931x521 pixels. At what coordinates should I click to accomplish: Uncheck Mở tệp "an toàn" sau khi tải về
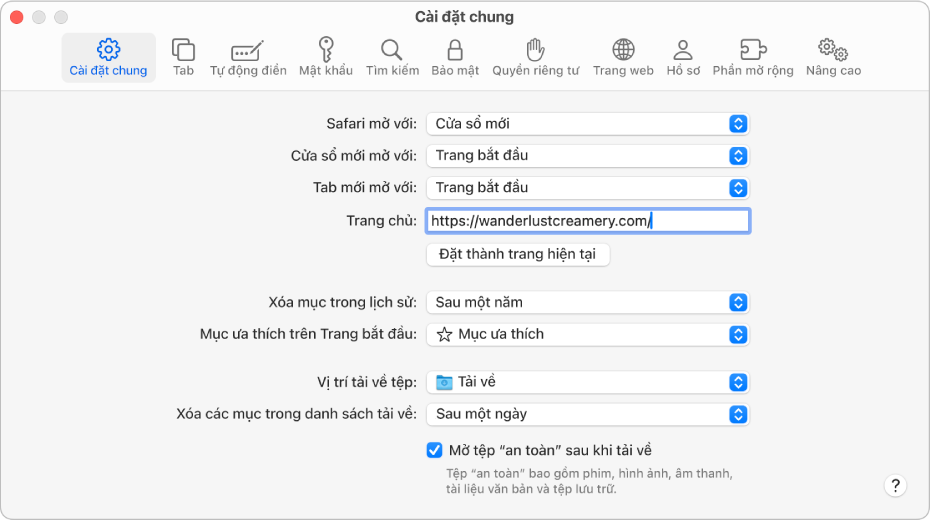[x=435, y=450]
